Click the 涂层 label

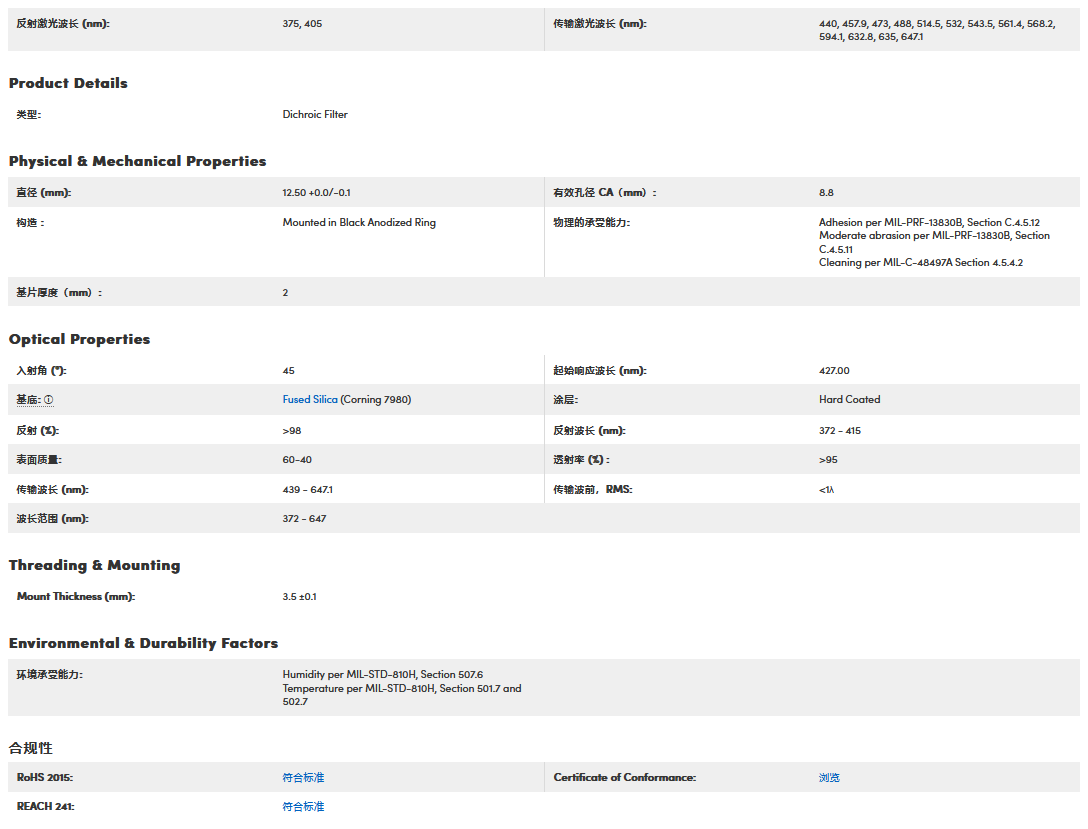point(566,400)
